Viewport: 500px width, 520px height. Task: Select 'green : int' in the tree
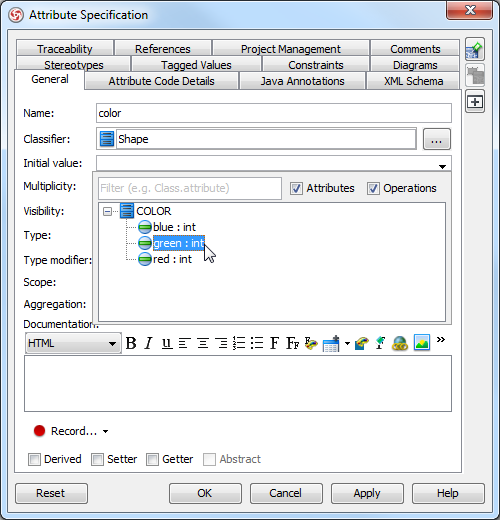click(x=179, y=243)
